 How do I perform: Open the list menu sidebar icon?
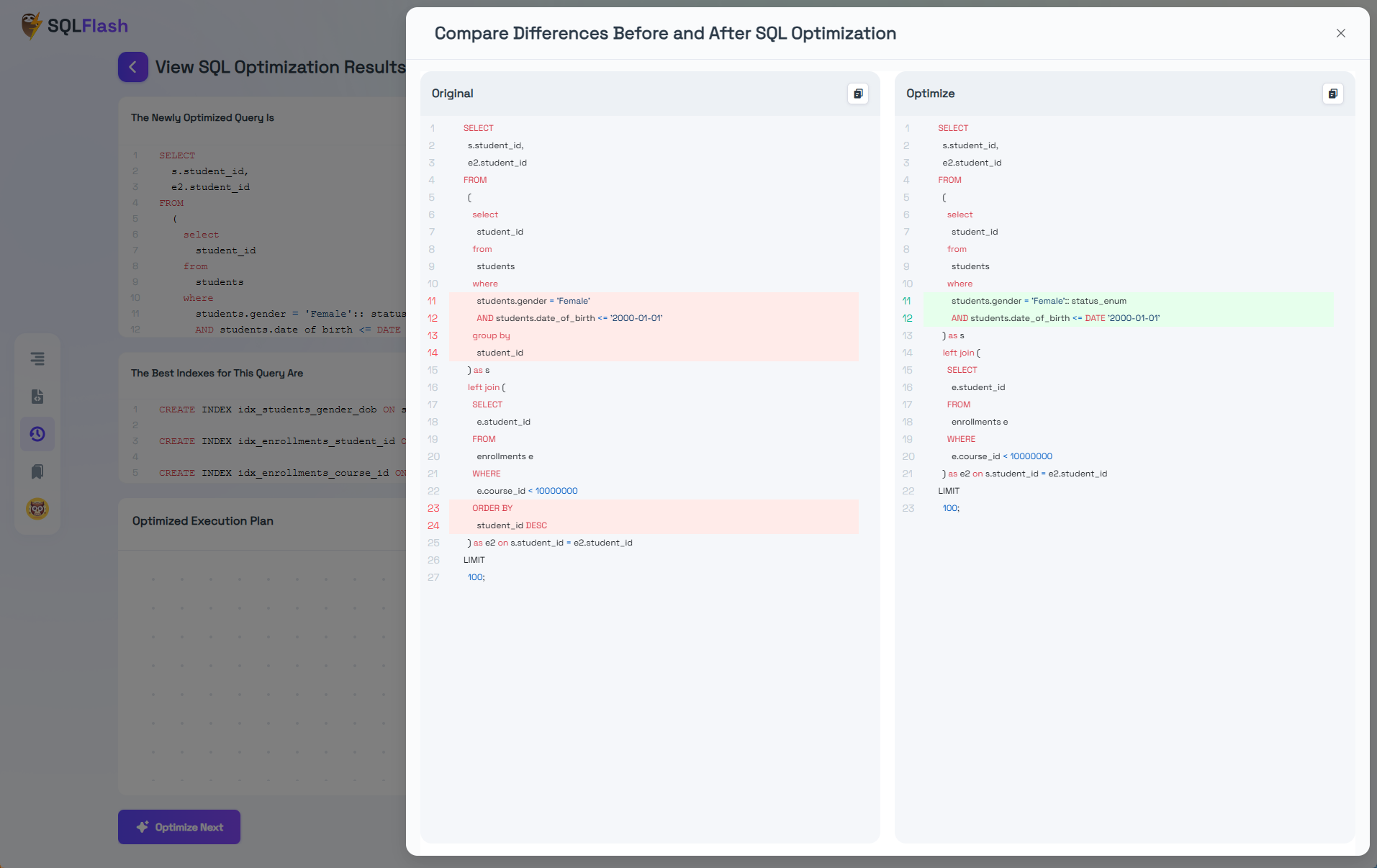click(x=37, y=358)
